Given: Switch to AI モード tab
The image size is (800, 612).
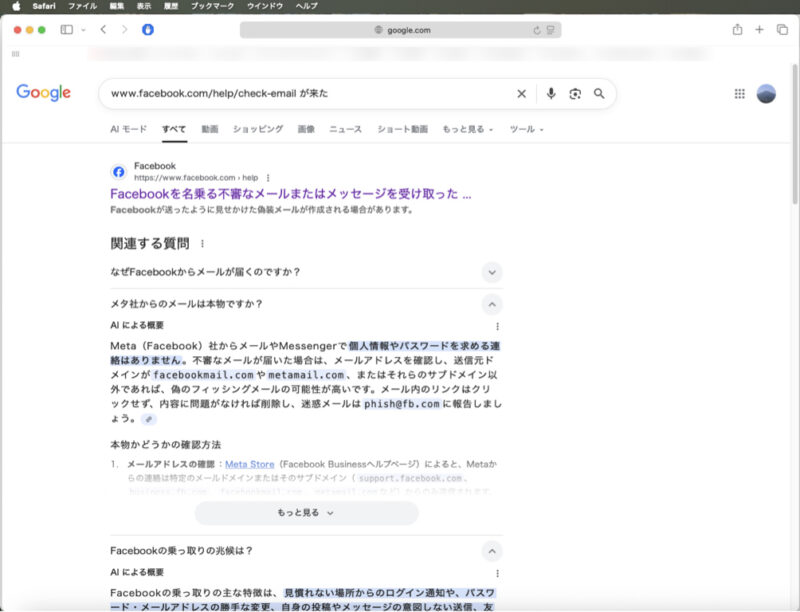Looking at the screenshot, I should (129, 130).
